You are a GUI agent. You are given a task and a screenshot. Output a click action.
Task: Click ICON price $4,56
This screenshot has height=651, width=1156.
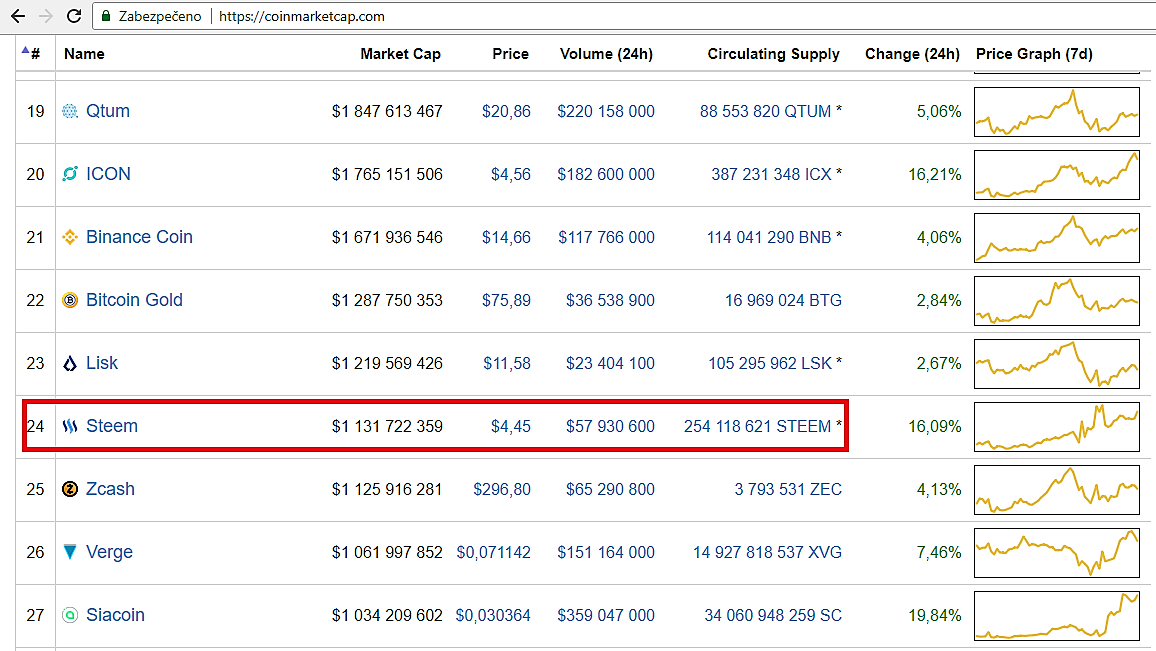click(x=511, y=174)
